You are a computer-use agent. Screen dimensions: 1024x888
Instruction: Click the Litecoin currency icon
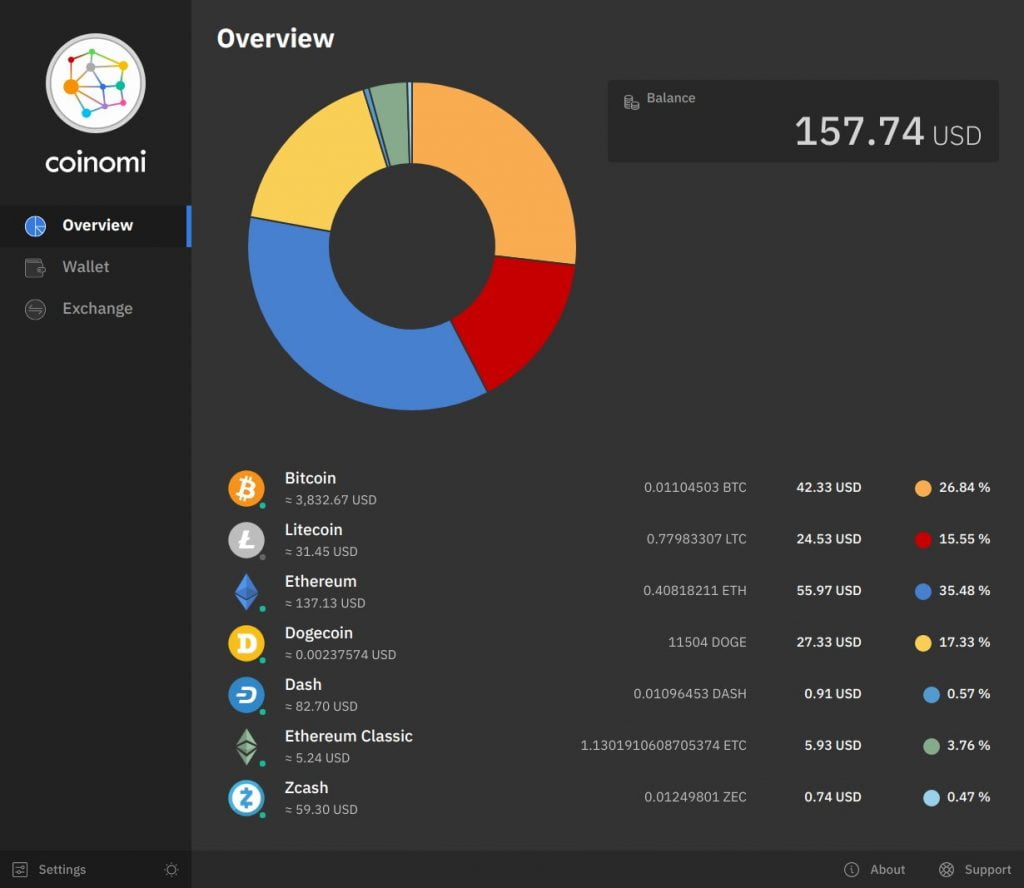[247, 540]
